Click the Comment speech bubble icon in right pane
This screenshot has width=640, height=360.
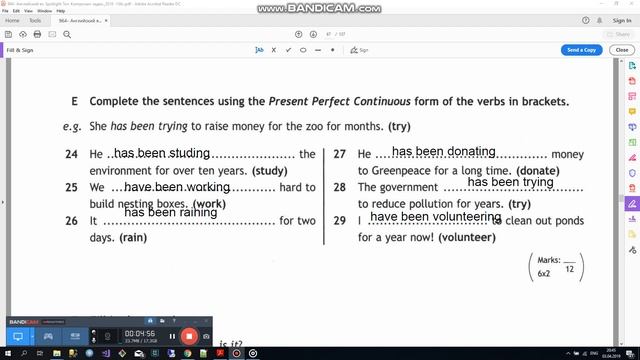point(632,111)
